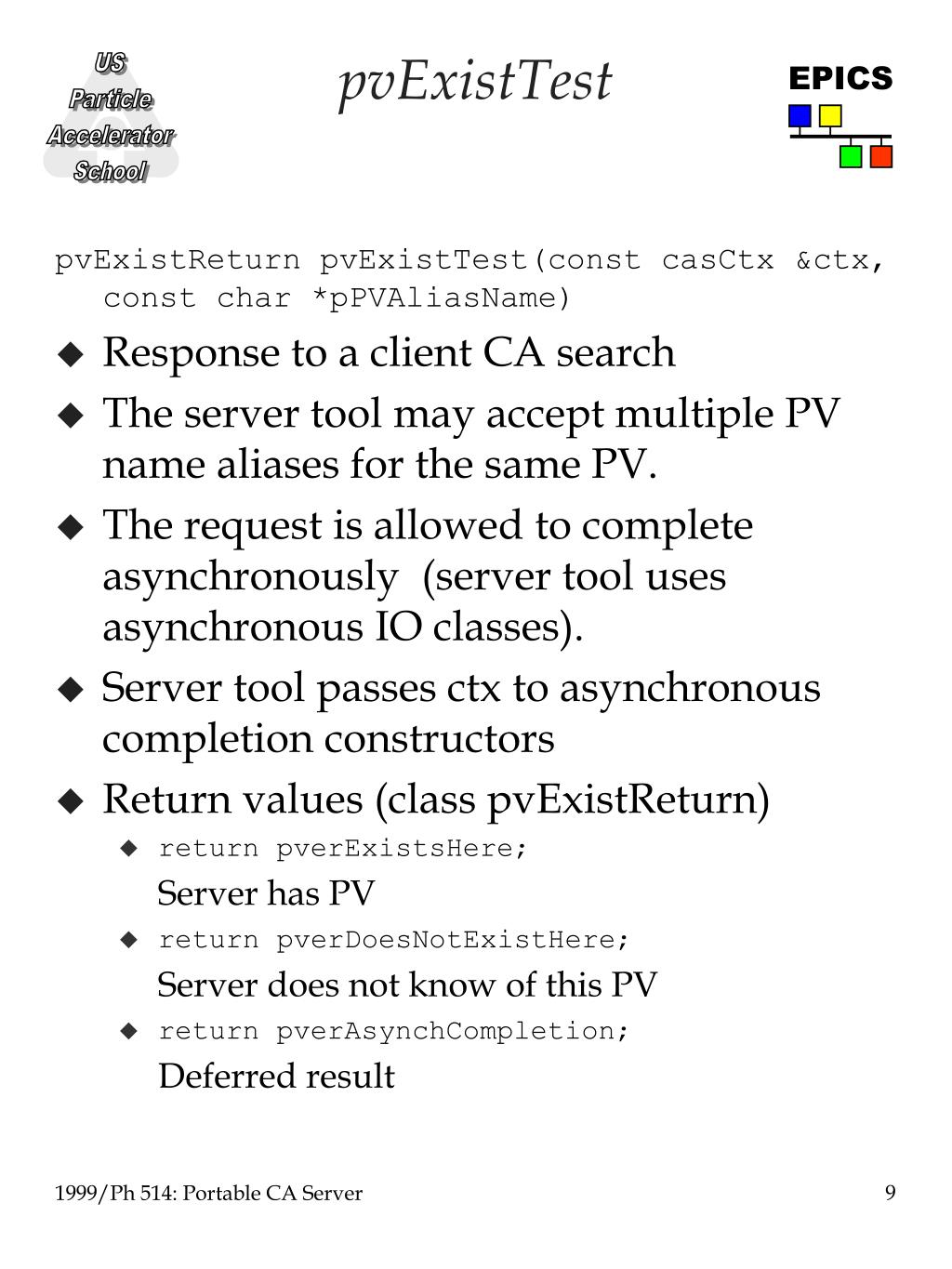Click the green square in EPICS logo
Image resolution: width=952 pixels, height=1269 pixels.
(x=851, y=156)
